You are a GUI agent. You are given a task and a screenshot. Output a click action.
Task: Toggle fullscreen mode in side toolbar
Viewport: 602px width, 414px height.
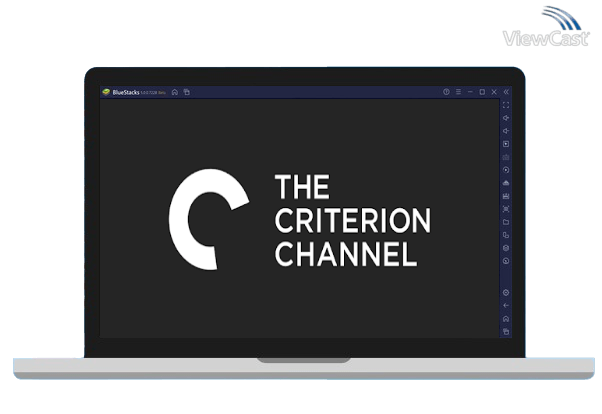pos(506,105)
